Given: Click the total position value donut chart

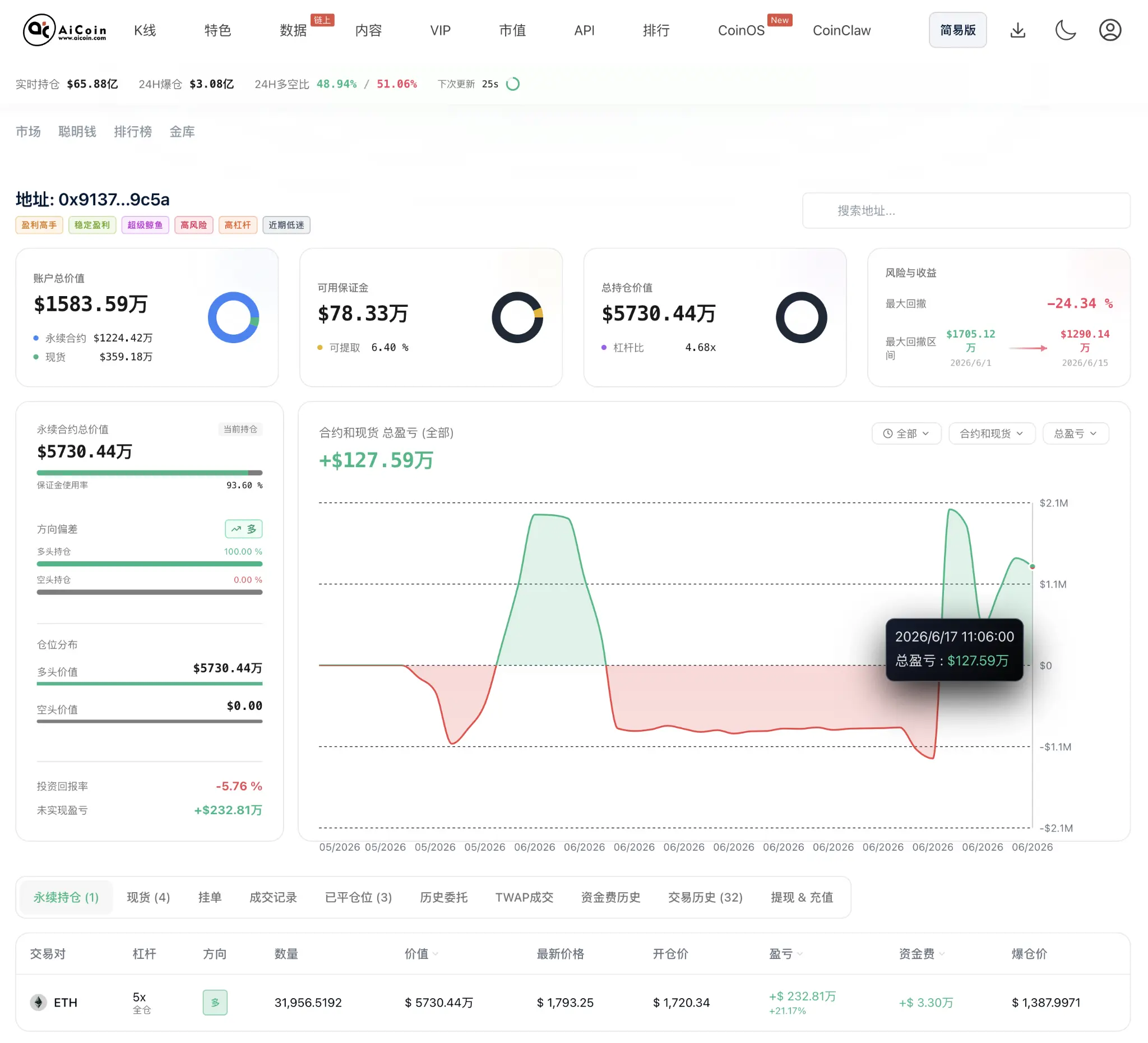Looking at the screenshot, I should click(x=801, y=317).
